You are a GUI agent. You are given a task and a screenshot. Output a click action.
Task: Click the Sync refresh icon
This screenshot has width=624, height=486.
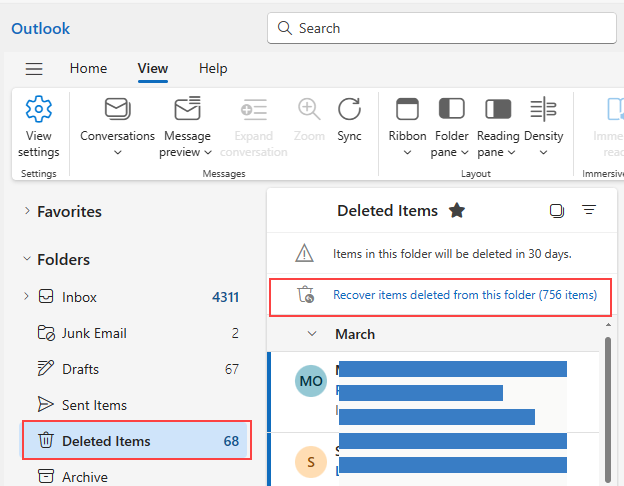[349, 109]
